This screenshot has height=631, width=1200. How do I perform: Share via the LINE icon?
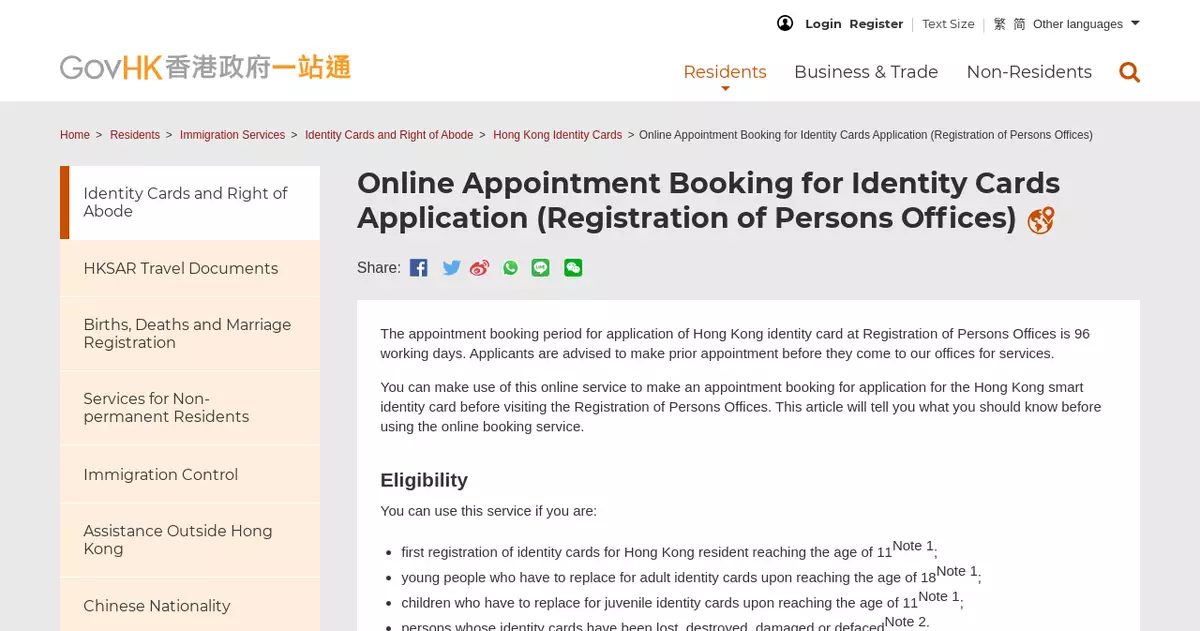tap(541, 268)
